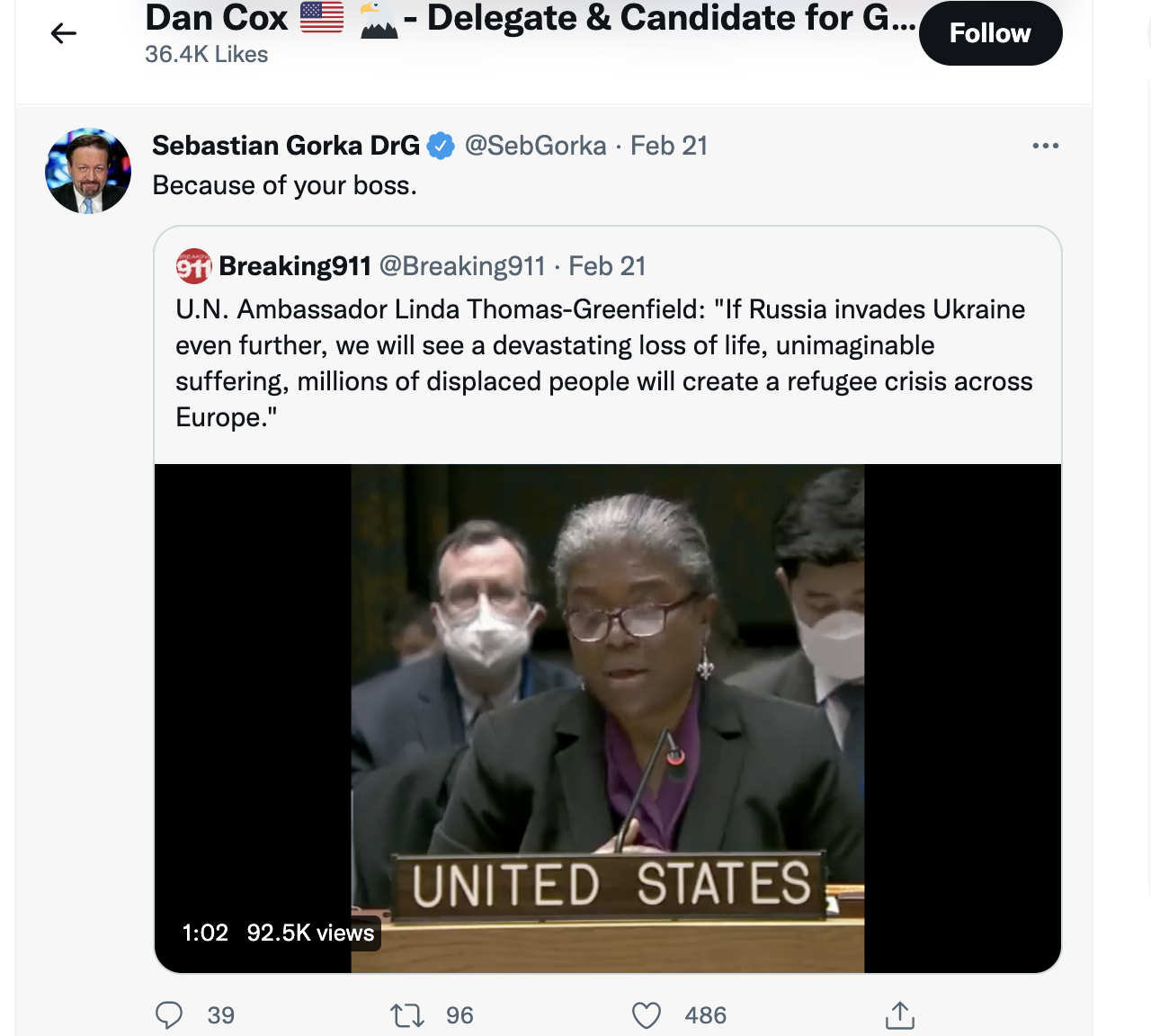Click the @Breaking911 handle

[x=462, y=266]
